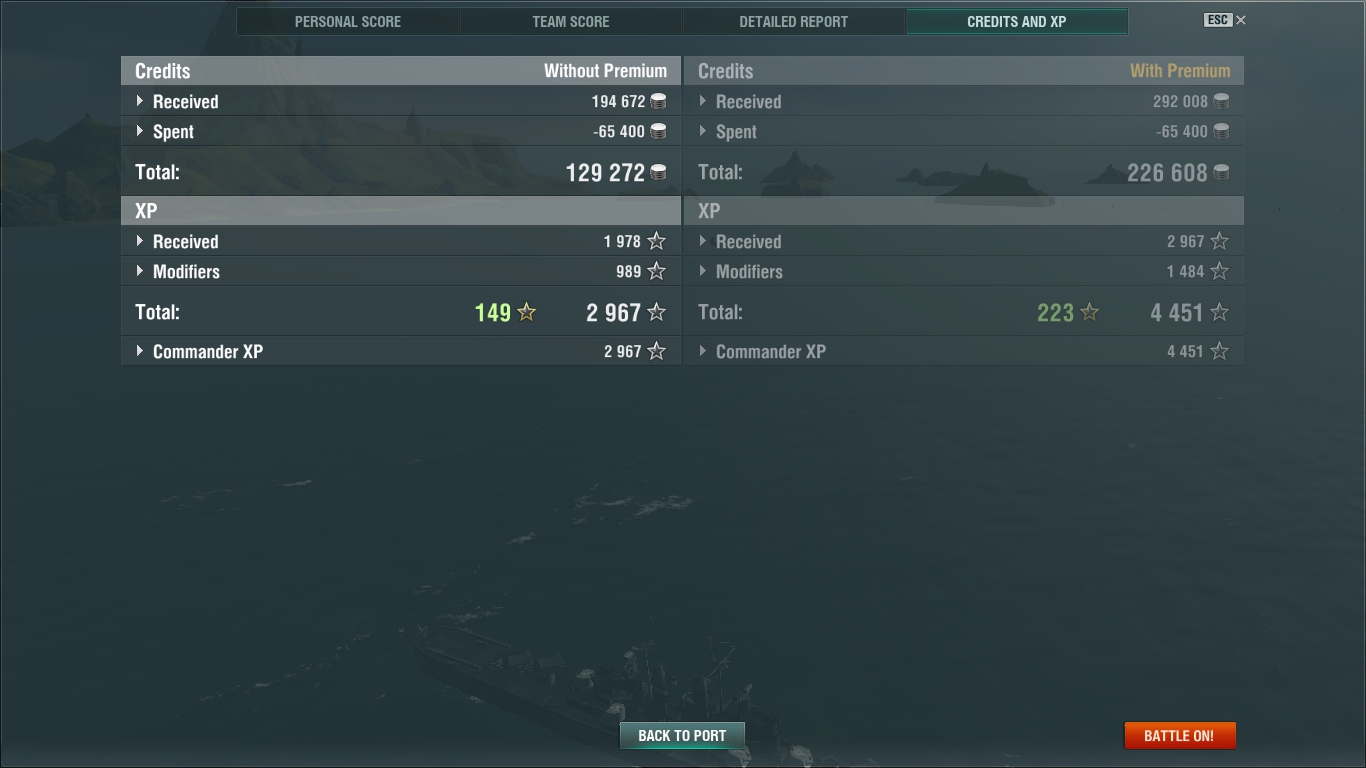Click the star icon next to 223
Screen dimensions: 1366x768
(1089, 312)
